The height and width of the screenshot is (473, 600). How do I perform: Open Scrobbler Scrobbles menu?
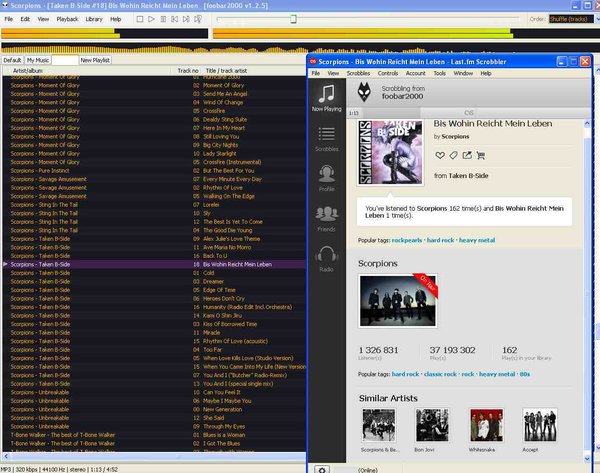pos(358,73)
